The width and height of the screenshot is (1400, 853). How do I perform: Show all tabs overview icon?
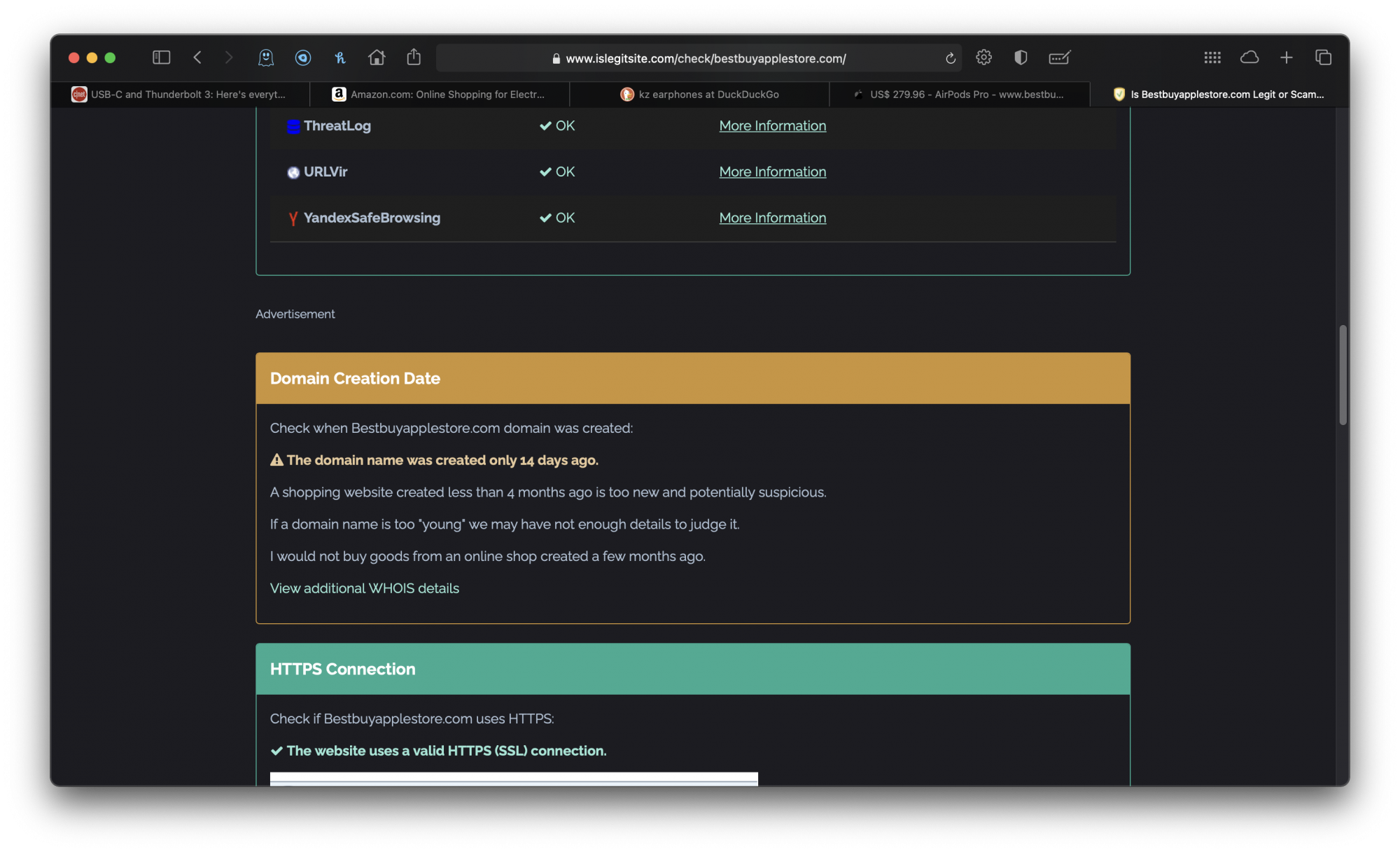[1323, 57]
